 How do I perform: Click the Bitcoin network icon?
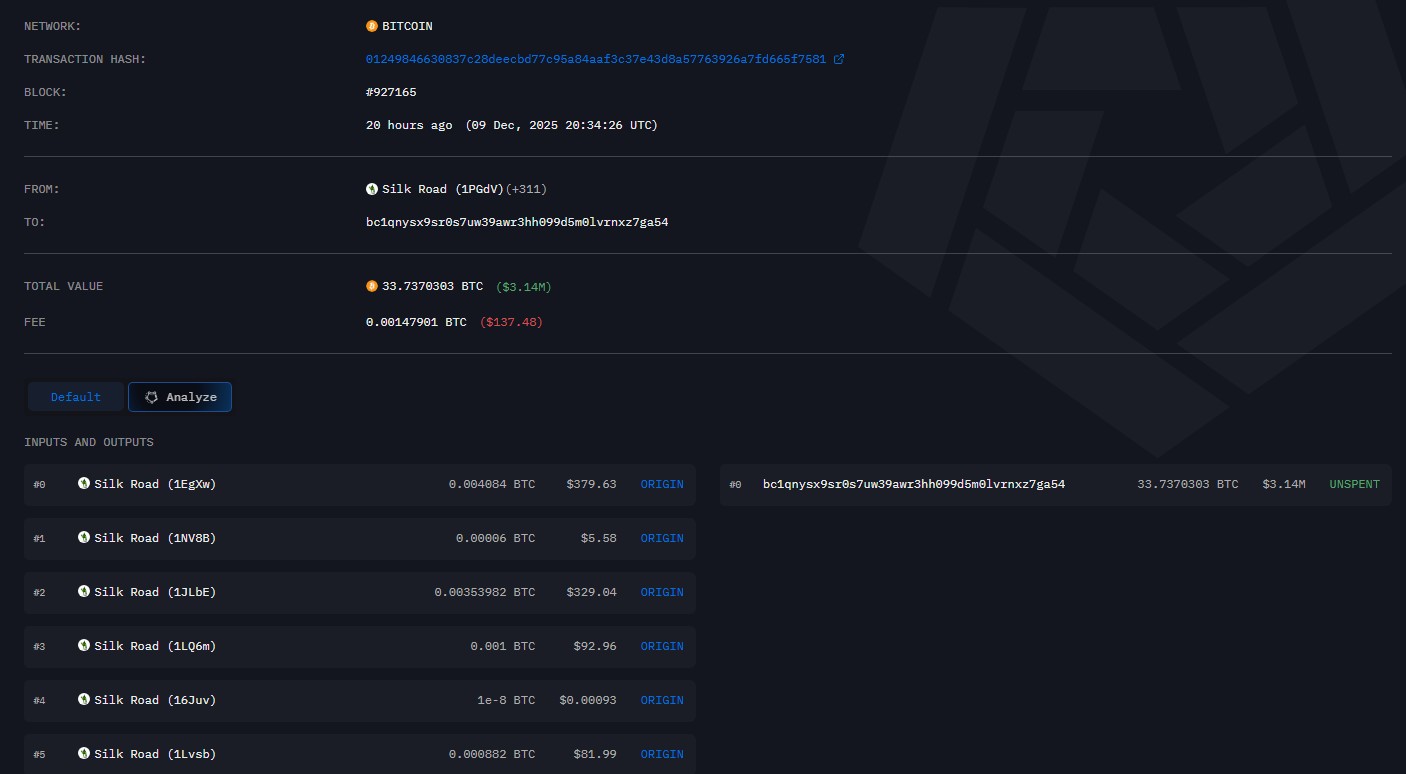pos(371,26)
